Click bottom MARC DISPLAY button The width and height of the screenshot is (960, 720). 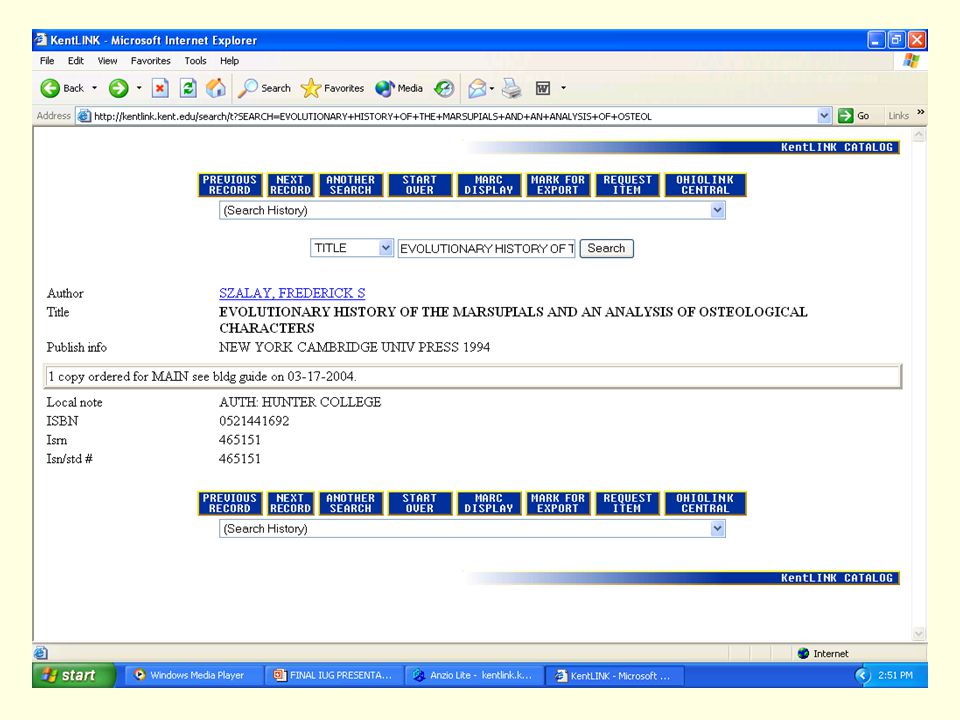(489, 503)
